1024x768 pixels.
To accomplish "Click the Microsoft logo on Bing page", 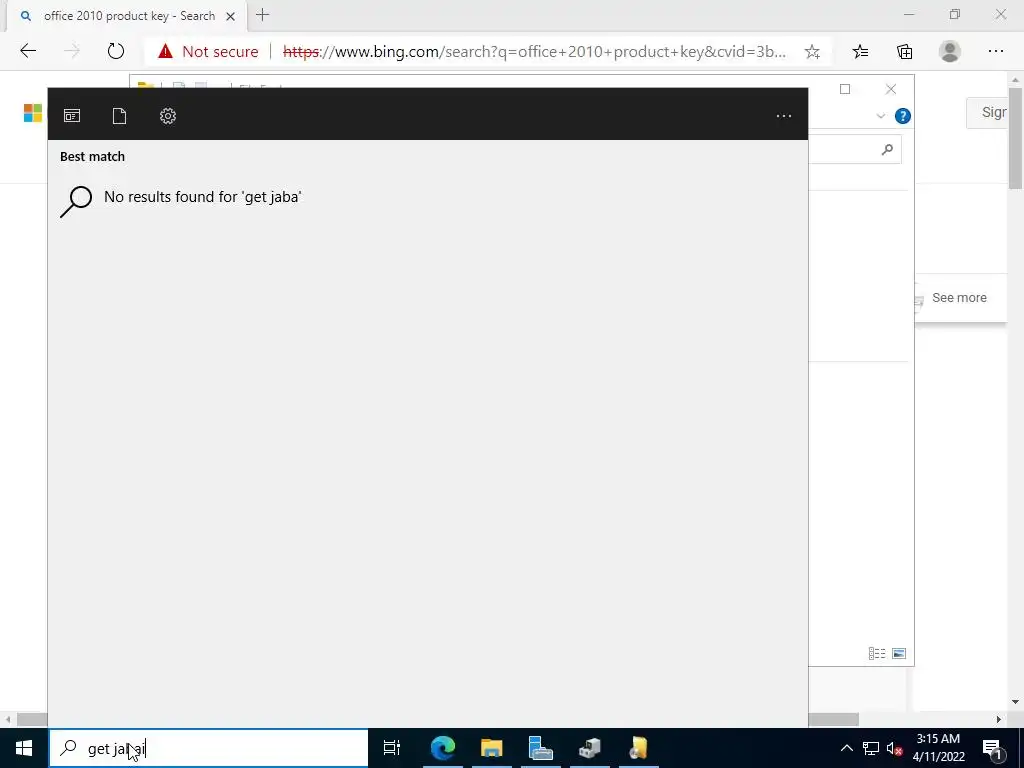I will [33, 113].
